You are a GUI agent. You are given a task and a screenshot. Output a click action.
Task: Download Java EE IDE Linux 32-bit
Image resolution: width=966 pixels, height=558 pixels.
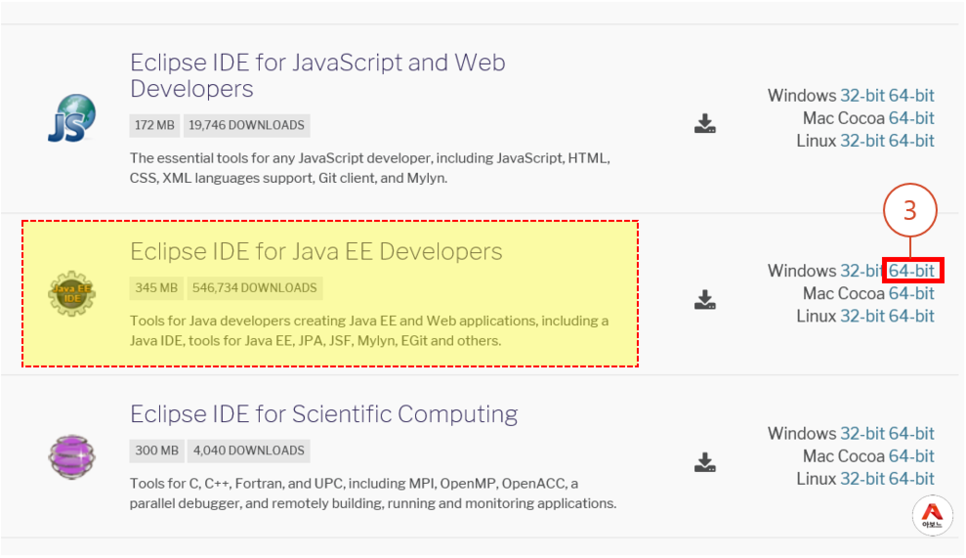(x=862, y=317)
